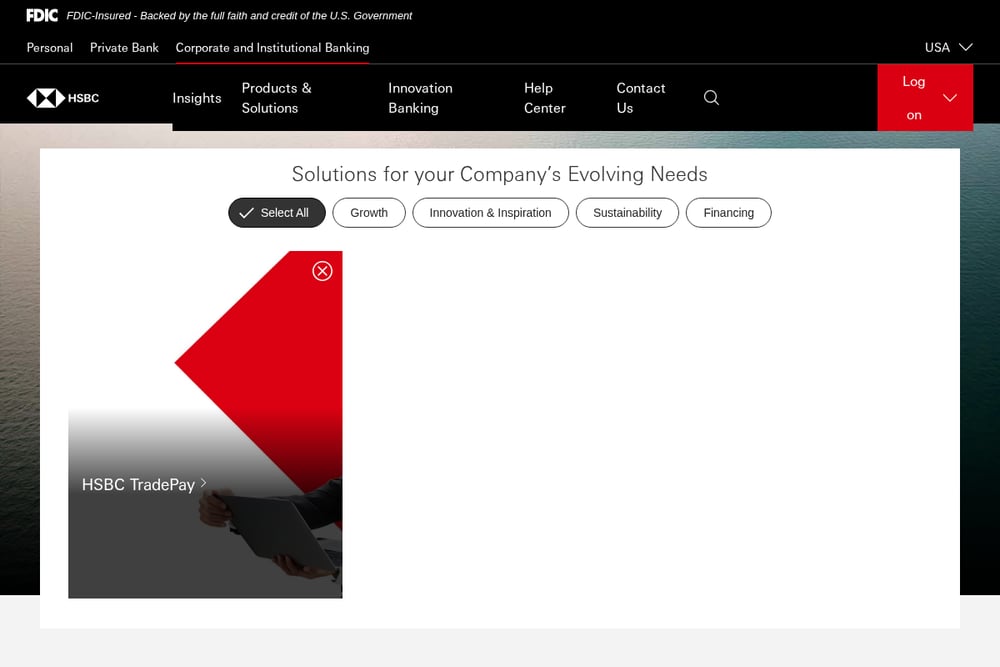Go to Contact Us
The image size is (1000, 667).
click(640, 98)
